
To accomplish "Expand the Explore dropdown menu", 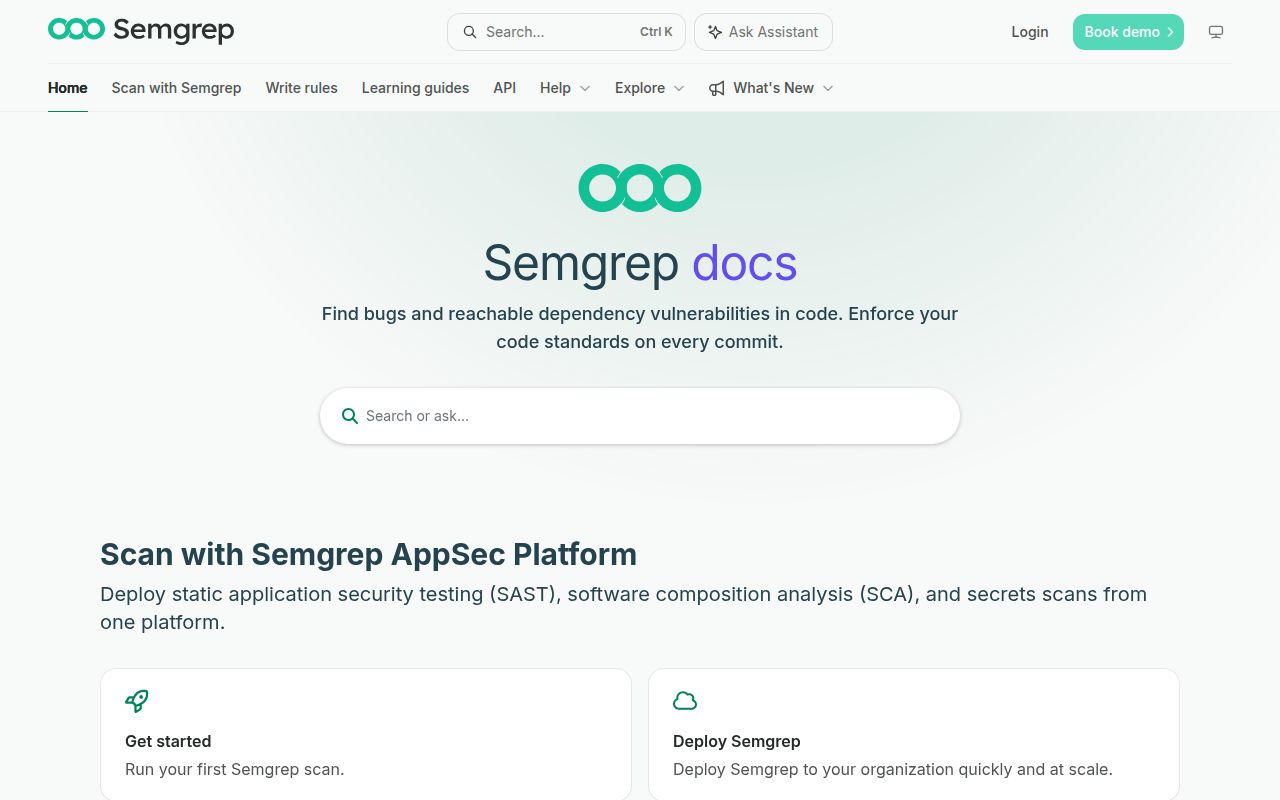I will (650, 88).
